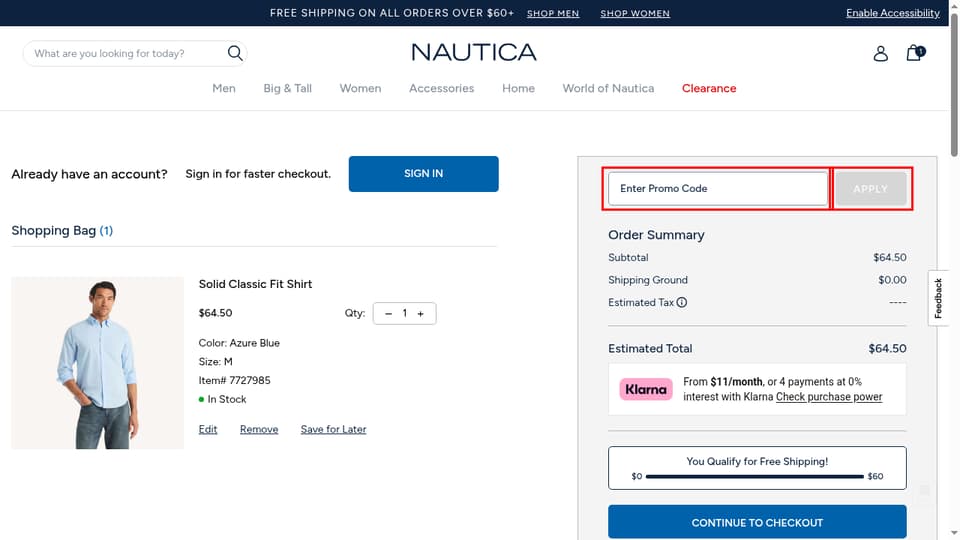The image size is (960, 540).
Task: Open the Big & Tall menu
Action: coord(288,88)
